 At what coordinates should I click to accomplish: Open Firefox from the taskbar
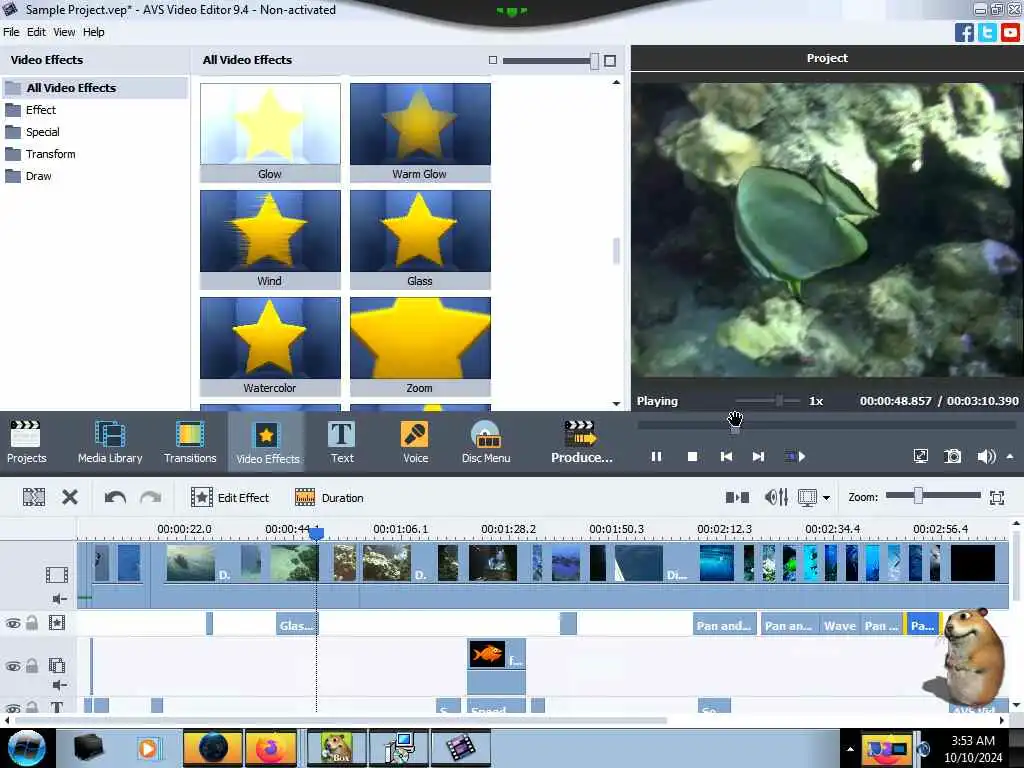click(x=271, y=748)
